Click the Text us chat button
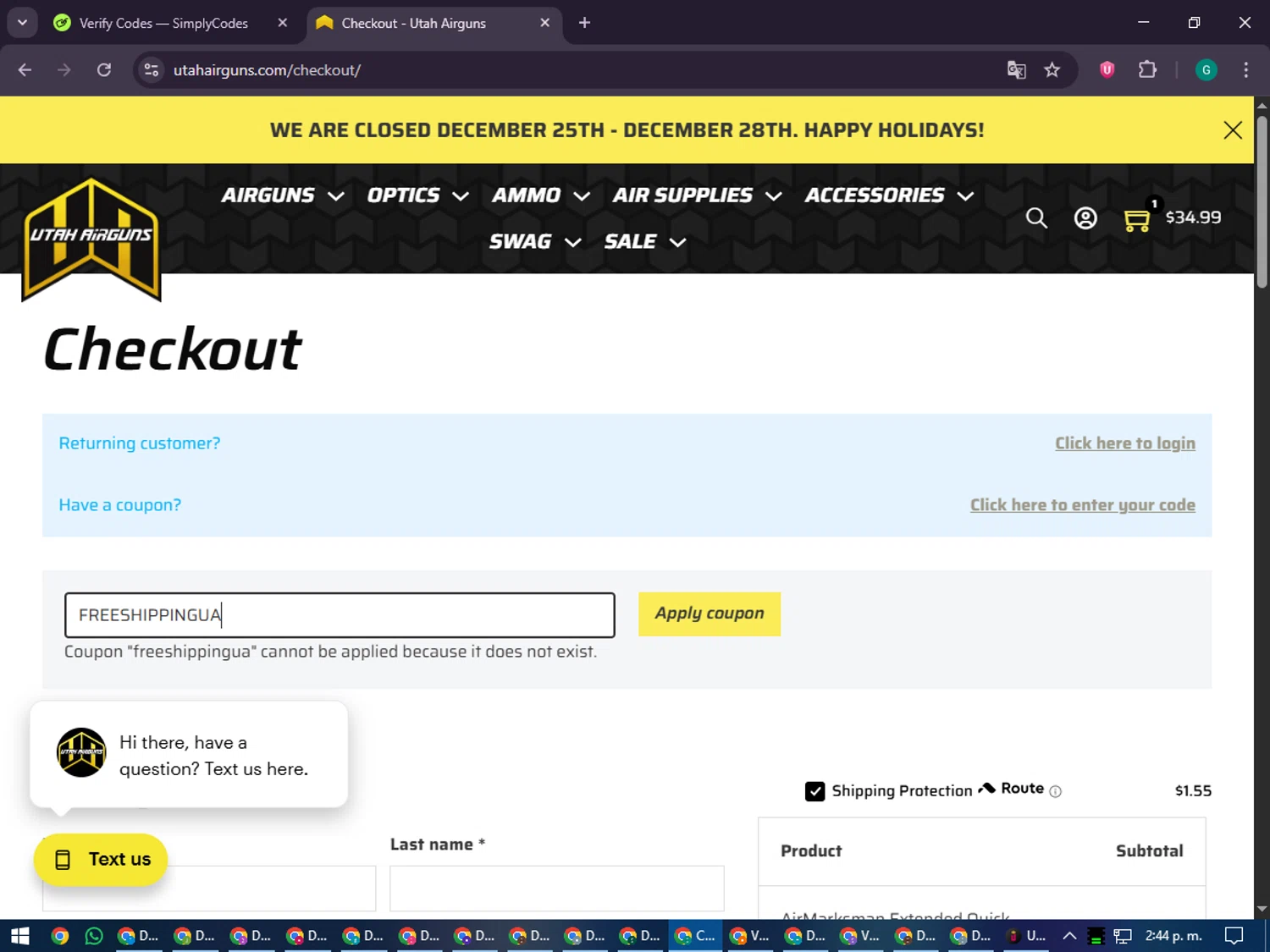 101,860
